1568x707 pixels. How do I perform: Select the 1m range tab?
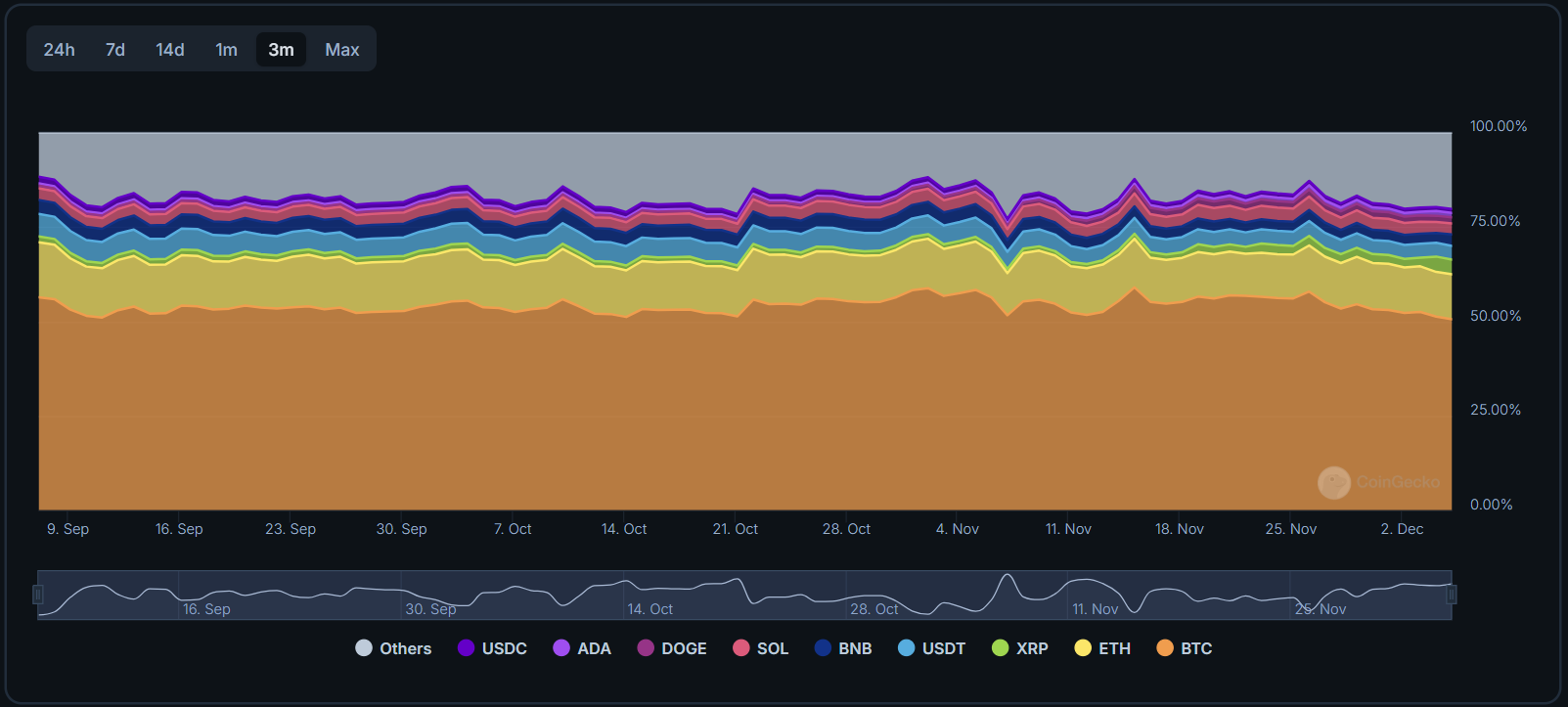pos(227,50)
